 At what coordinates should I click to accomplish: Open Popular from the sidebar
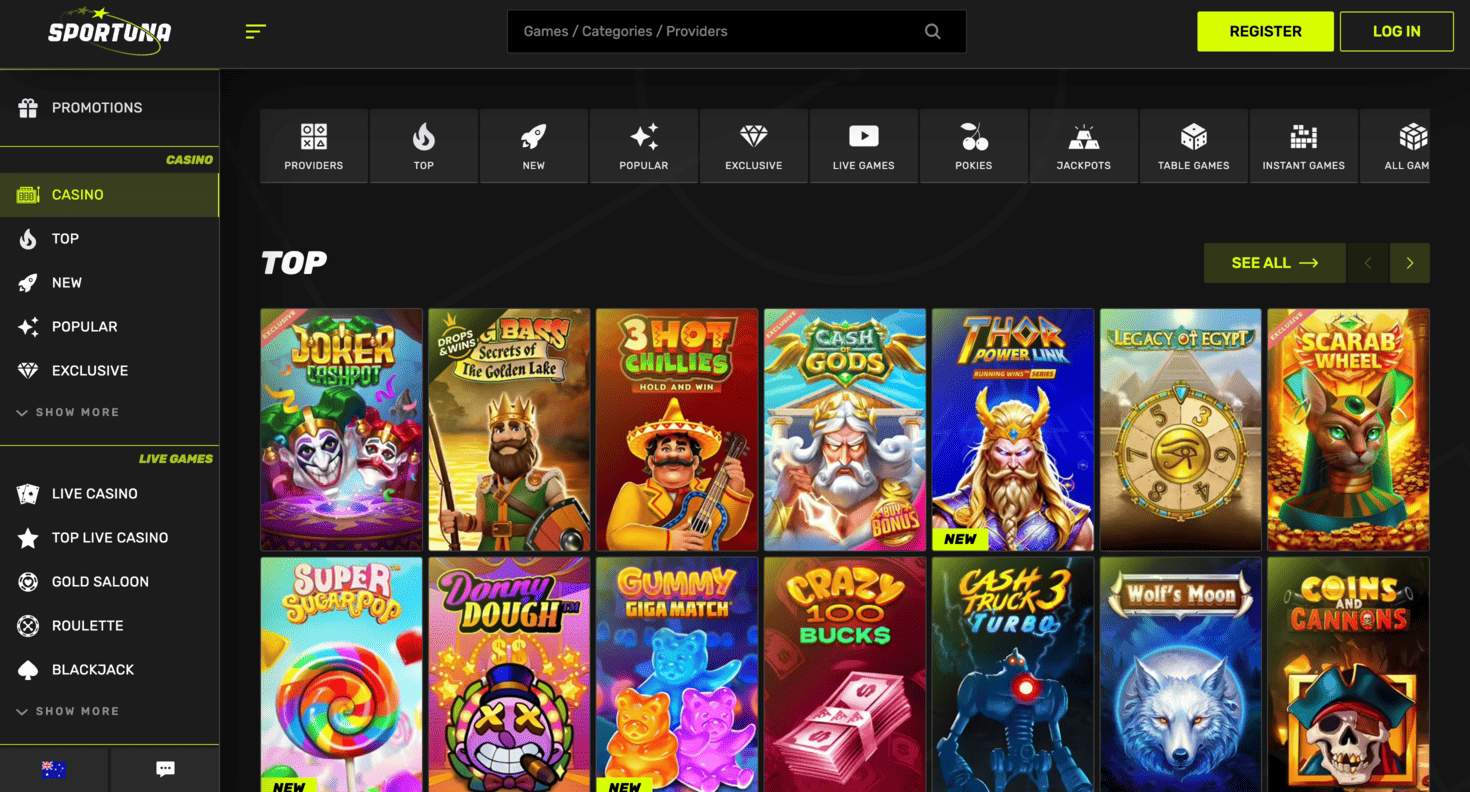[x=110, y=327]
